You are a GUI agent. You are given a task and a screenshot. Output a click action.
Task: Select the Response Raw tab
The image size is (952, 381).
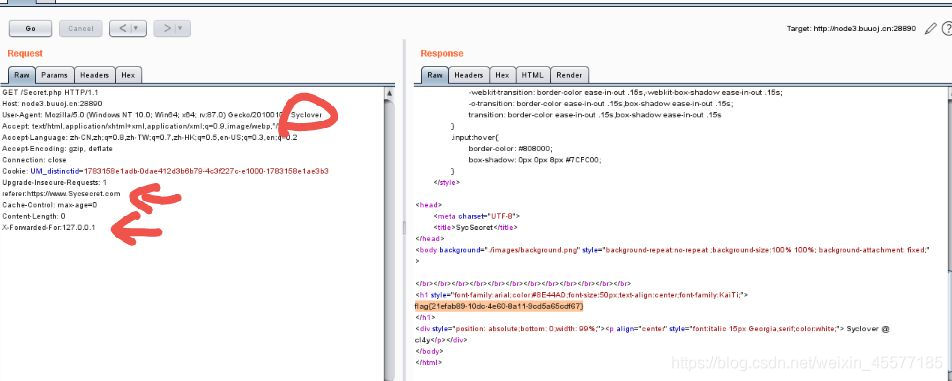(x=435, y=75)
